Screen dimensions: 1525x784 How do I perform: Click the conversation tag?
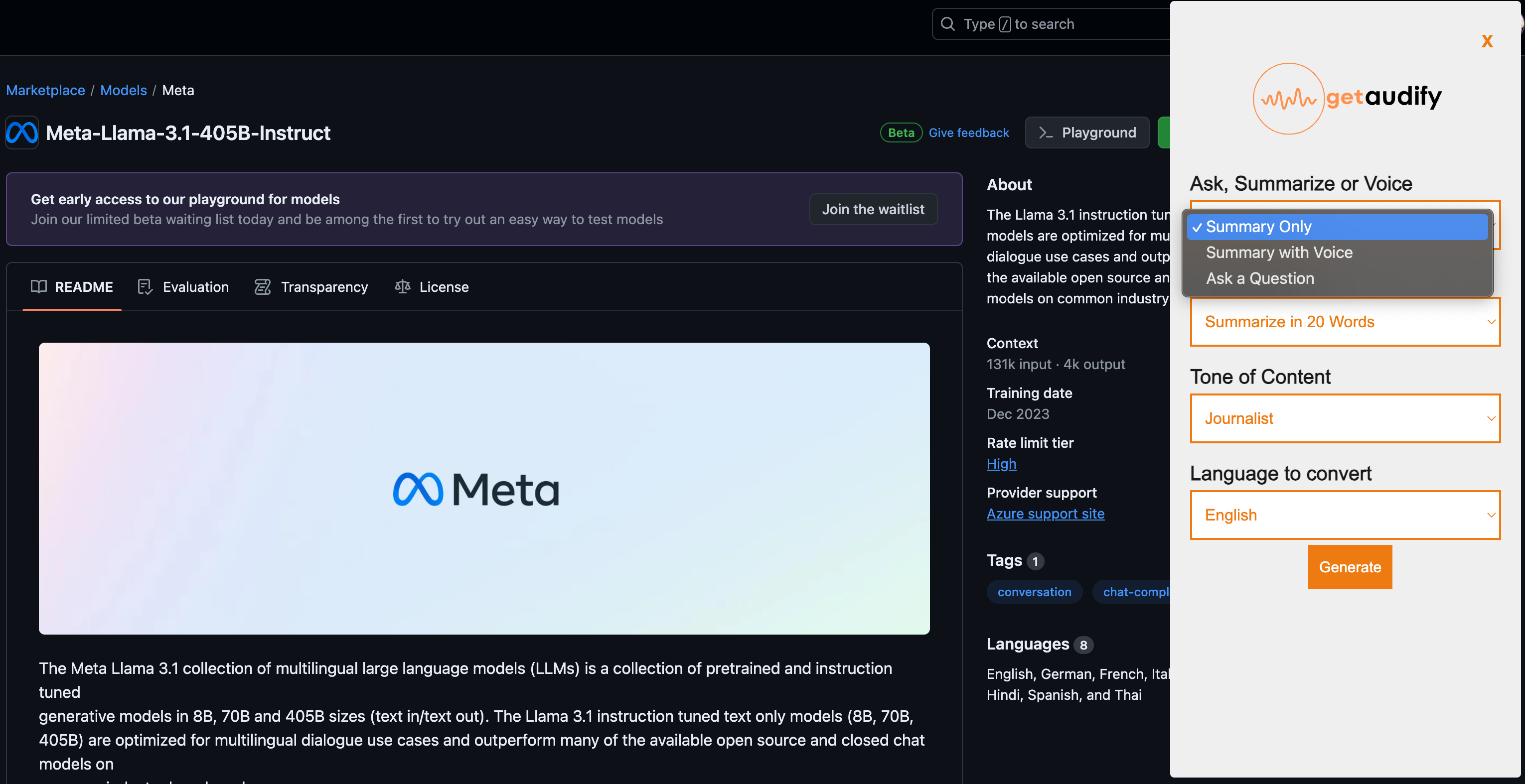(x=1034, y=592)
